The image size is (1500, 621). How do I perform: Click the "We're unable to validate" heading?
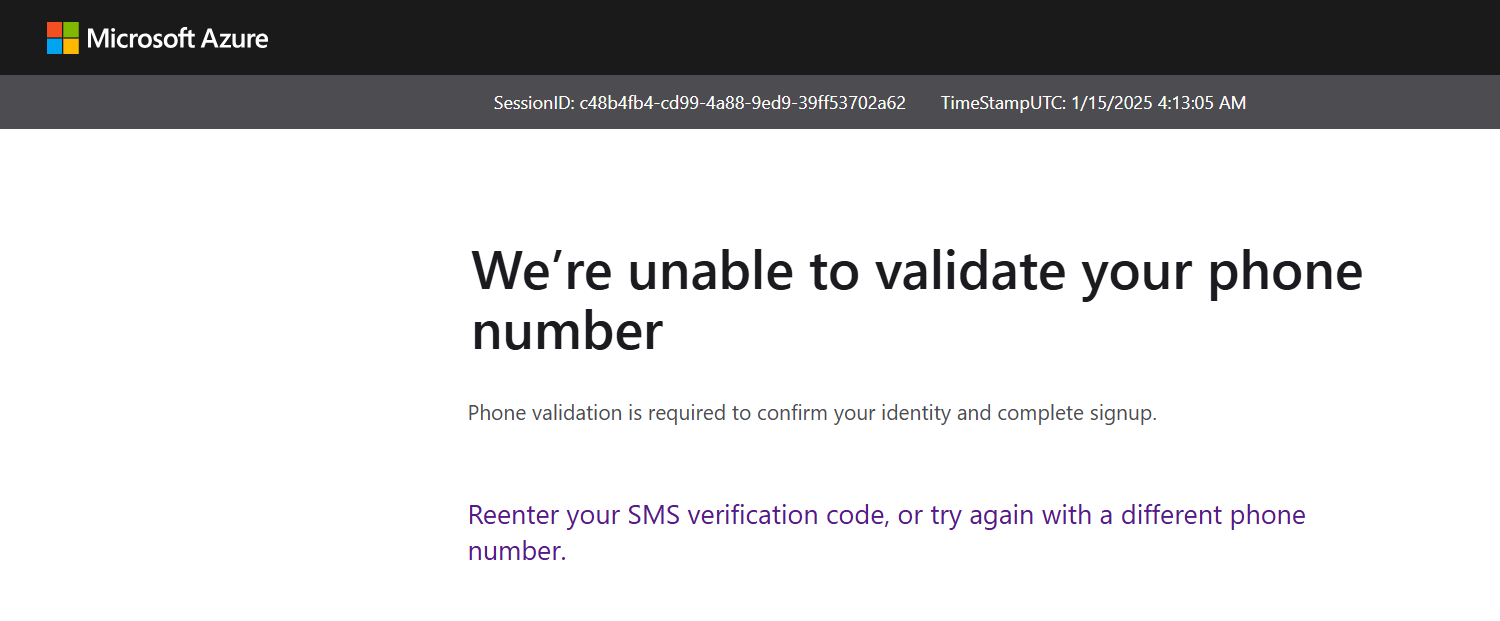click(917, 299)
